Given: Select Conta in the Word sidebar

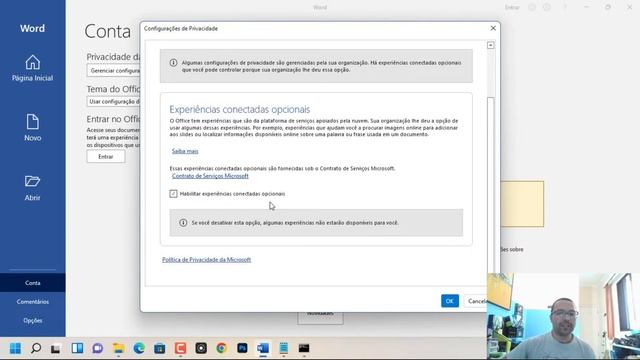Looking at the screenshot, I should (x=33, y=283).
